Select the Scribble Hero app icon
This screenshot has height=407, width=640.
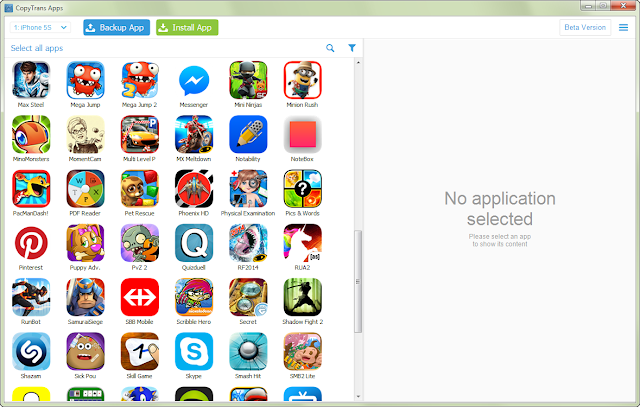tap(194, 297)
